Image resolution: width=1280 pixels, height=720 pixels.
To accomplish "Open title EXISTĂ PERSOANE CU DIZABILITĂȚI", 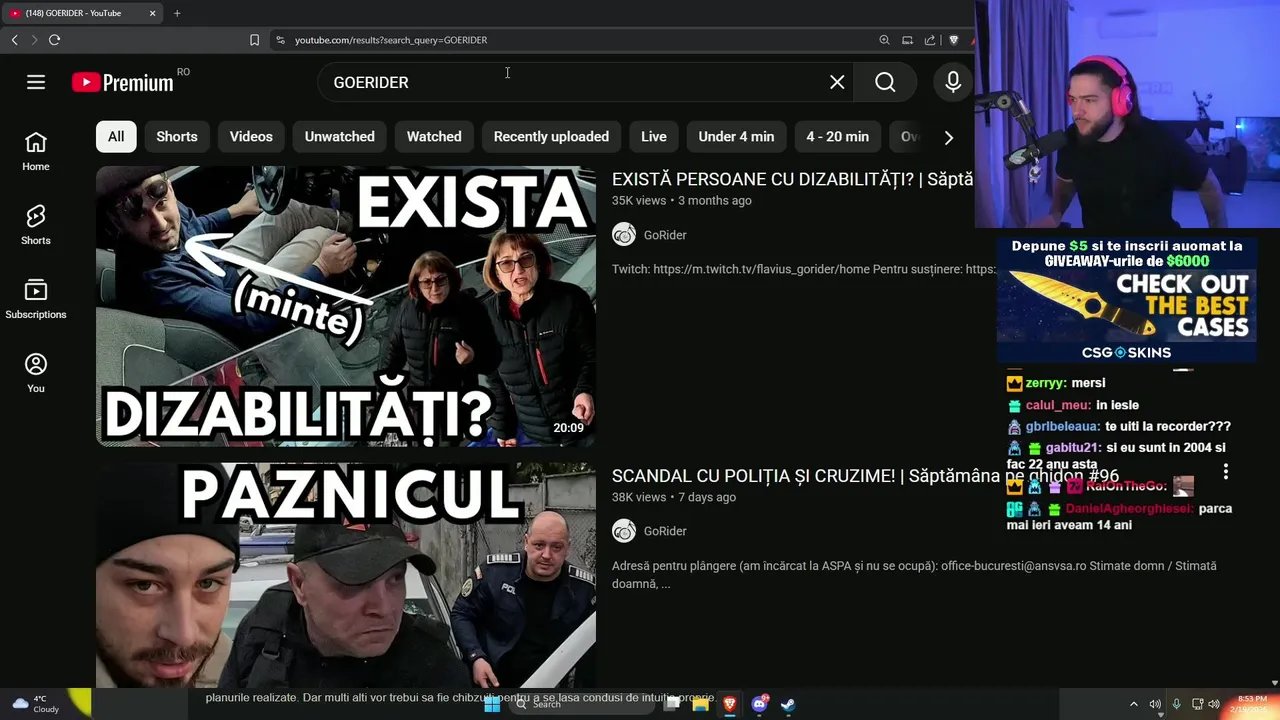I will click(792, 179).
